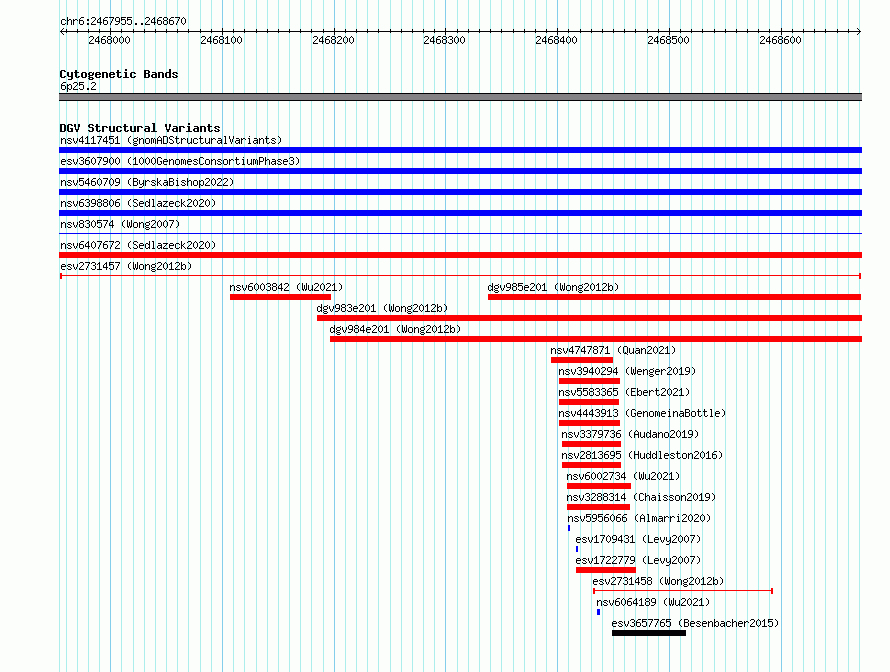Click the chr6:2467955..2468670 region label

(123, 21)
